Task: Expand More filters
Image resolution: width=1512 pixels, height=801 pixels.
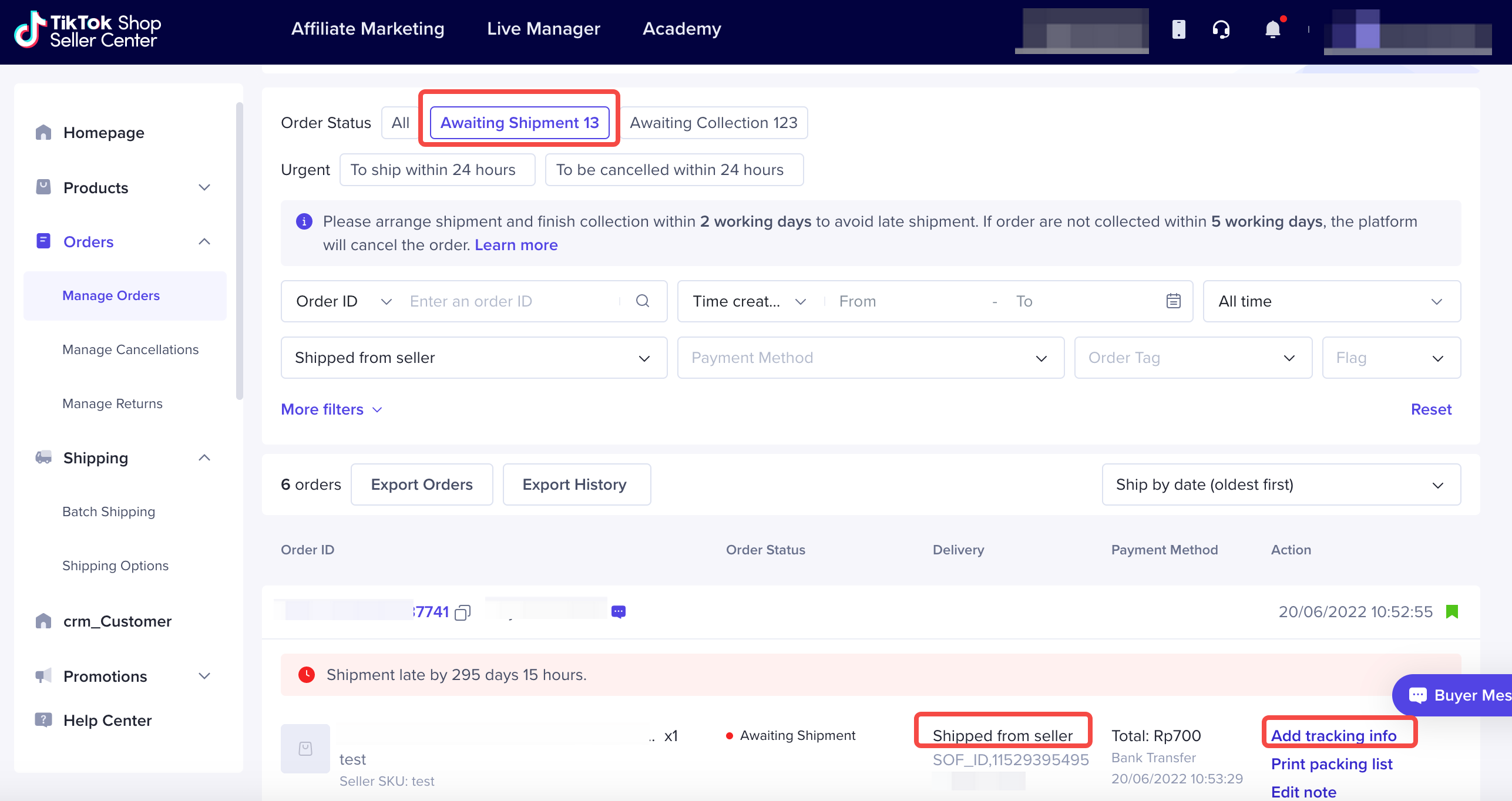Action: click(332, 409)
